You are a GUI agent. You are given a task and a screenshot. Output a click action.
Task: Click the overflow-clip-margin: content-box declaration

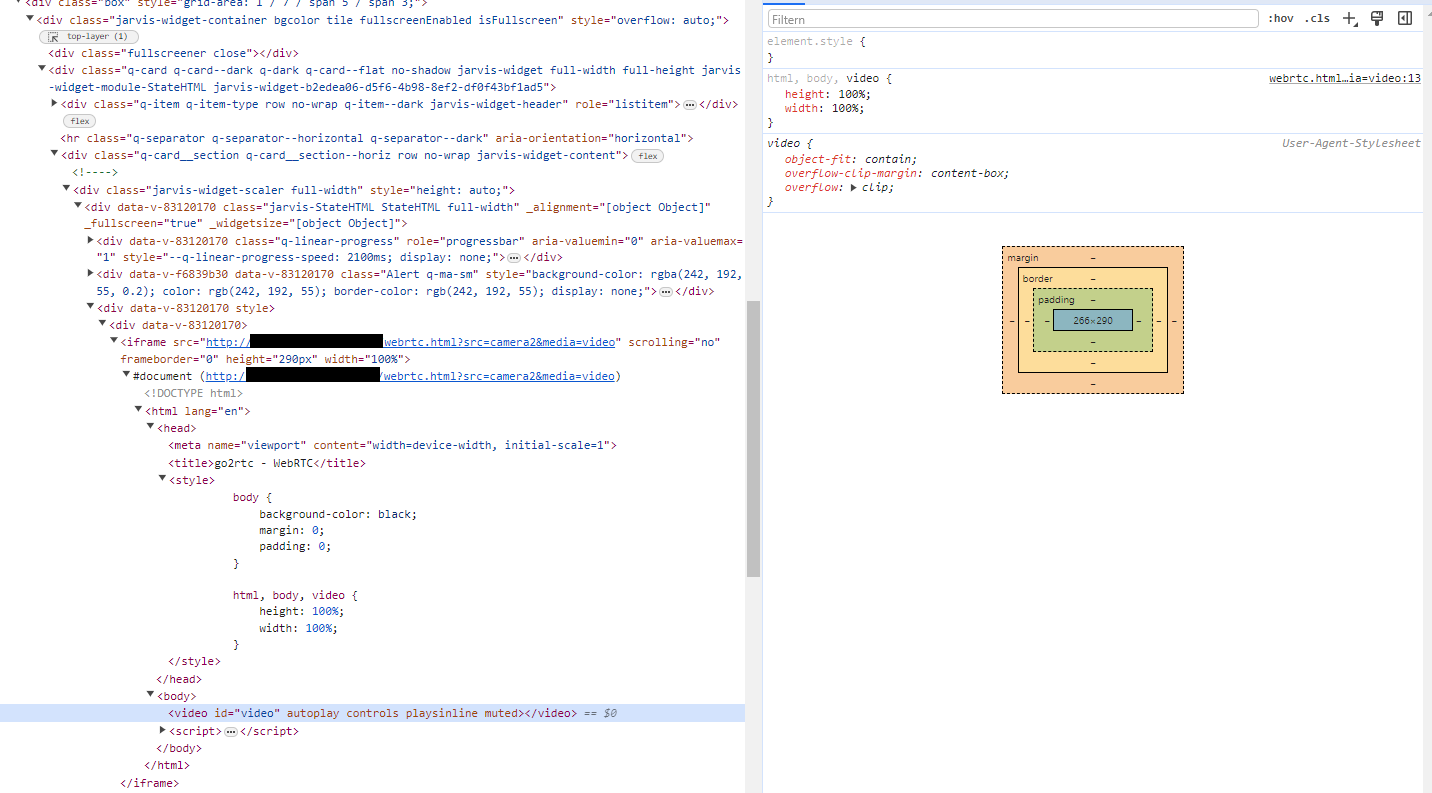coord(897,173)
